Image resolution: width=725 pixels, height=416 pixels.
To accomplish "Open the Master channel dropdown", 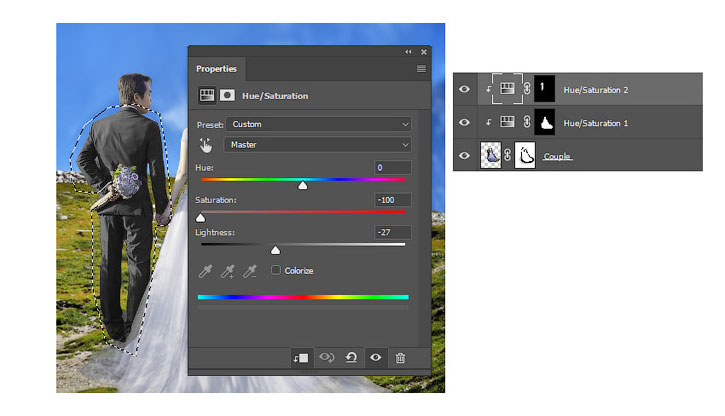I will 317,145.
